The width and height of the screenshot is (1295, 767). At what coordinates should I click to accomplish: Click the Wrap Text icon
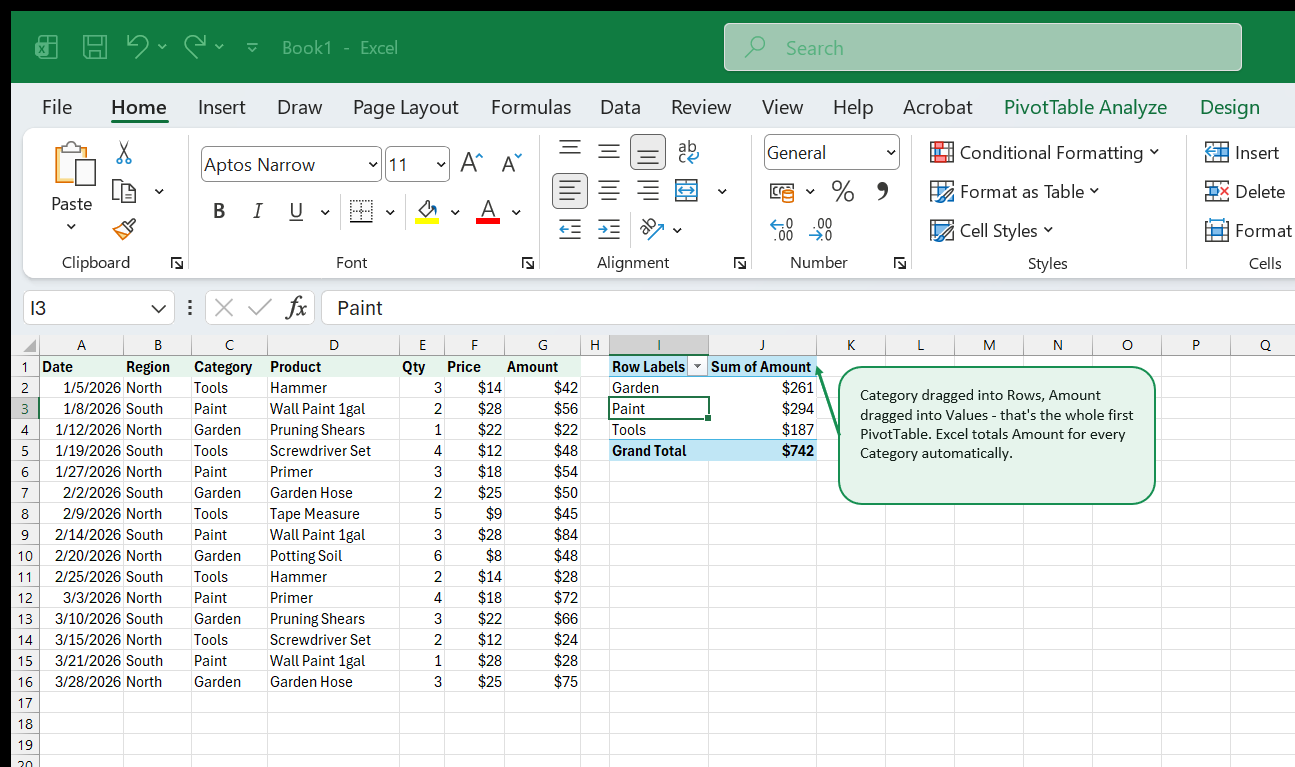688,151
